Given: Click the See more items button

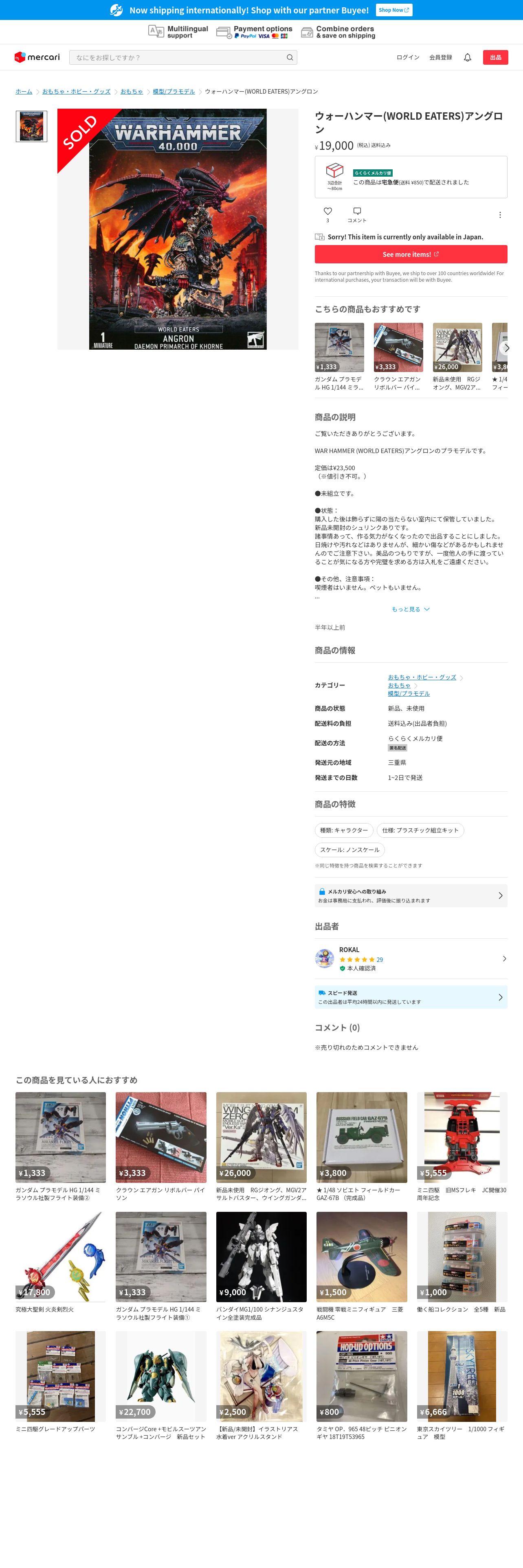Looking at the screenshot, I should (411, 254).
